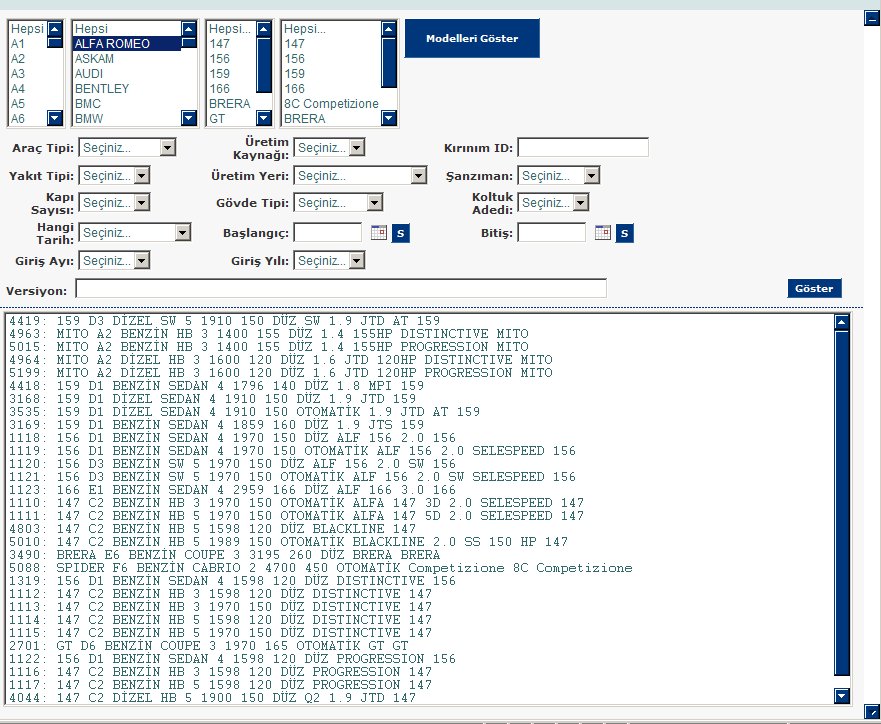Screen dimensions: 881x724
Task: Select A6 in the first list
Action: click(28, 119)
